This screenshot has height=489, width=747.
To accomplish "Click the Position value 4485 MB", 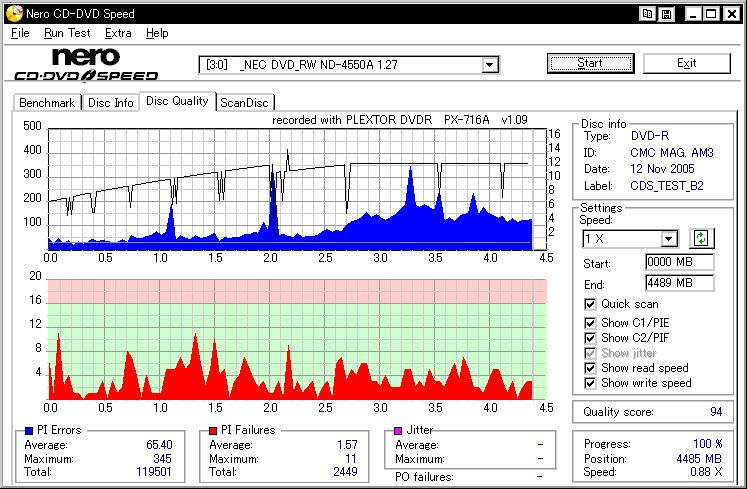I will click(x=699, y=458).
